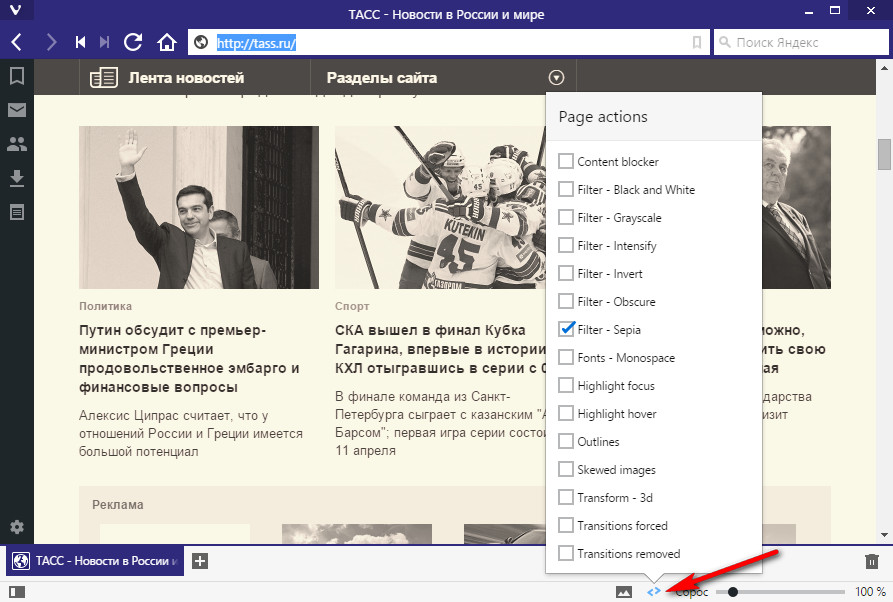
Task: Expand the Разделы сайта dropdown arrow
Action: coord(556,77)
